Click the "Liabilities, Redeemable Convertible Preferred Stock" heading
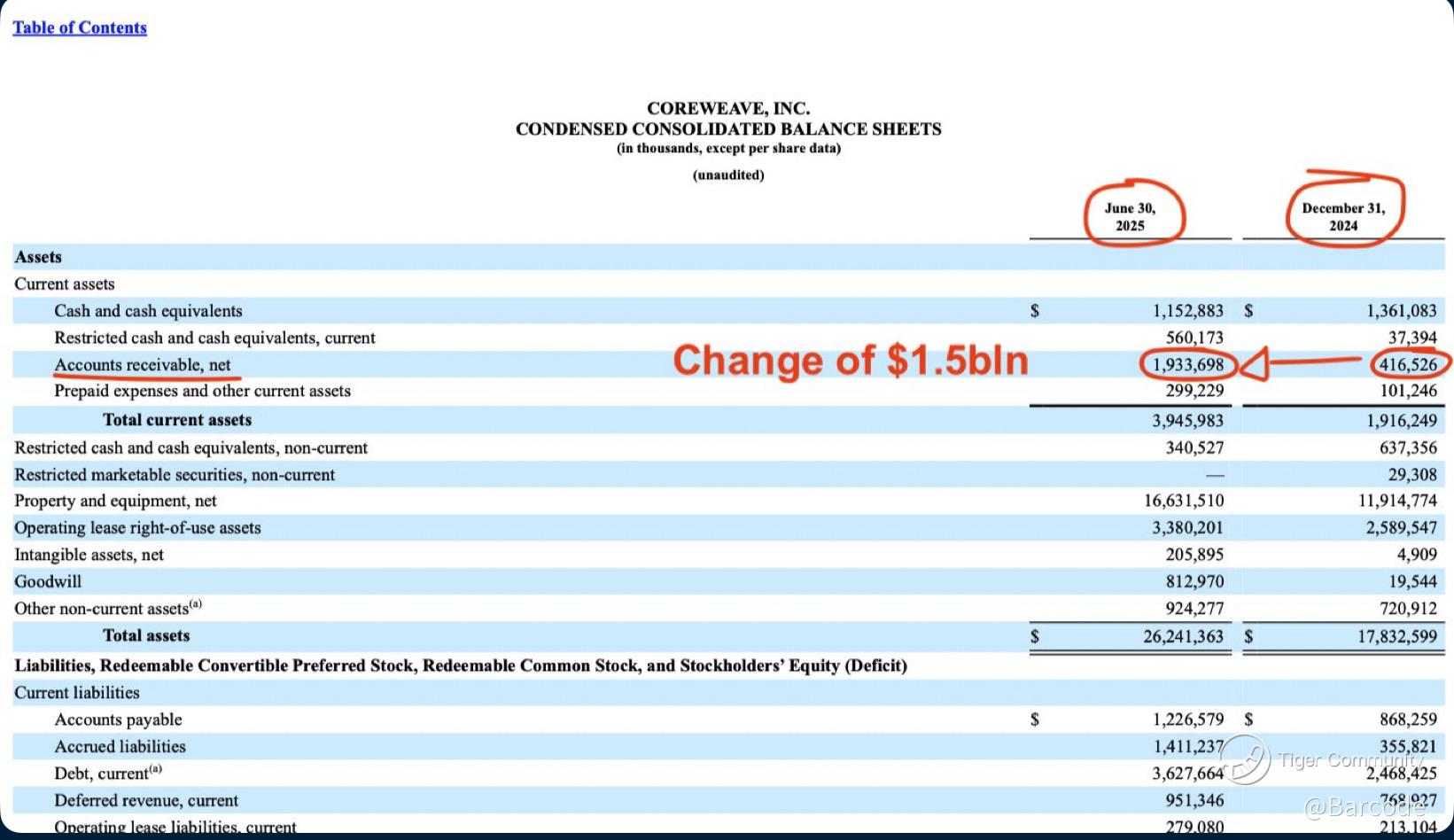This screenshot has height=840, width=1454. pos(461,665)
